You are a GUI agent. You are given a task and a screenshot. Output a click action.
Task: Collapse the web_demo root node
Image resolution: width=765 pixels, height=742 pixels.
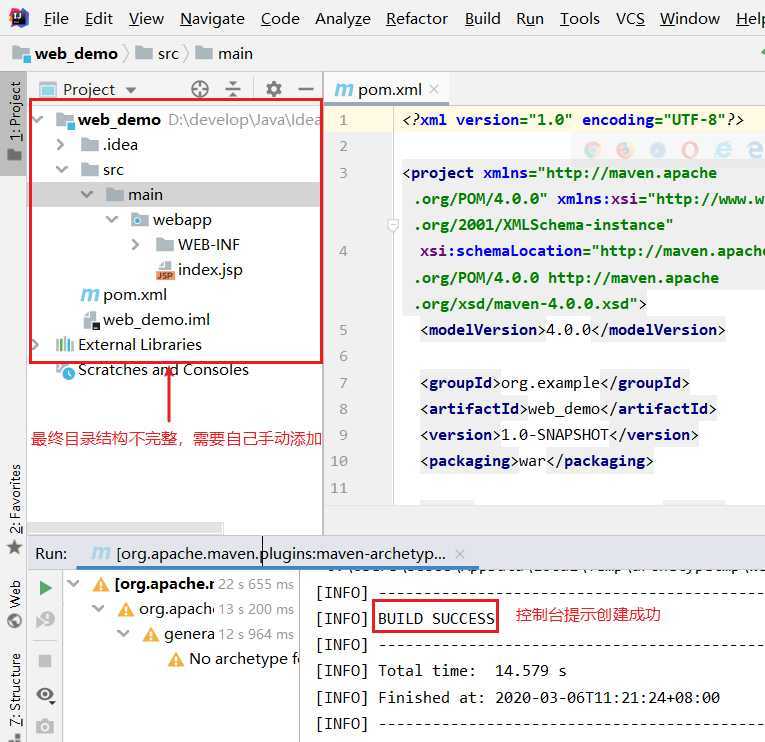(x=38, y=119)
